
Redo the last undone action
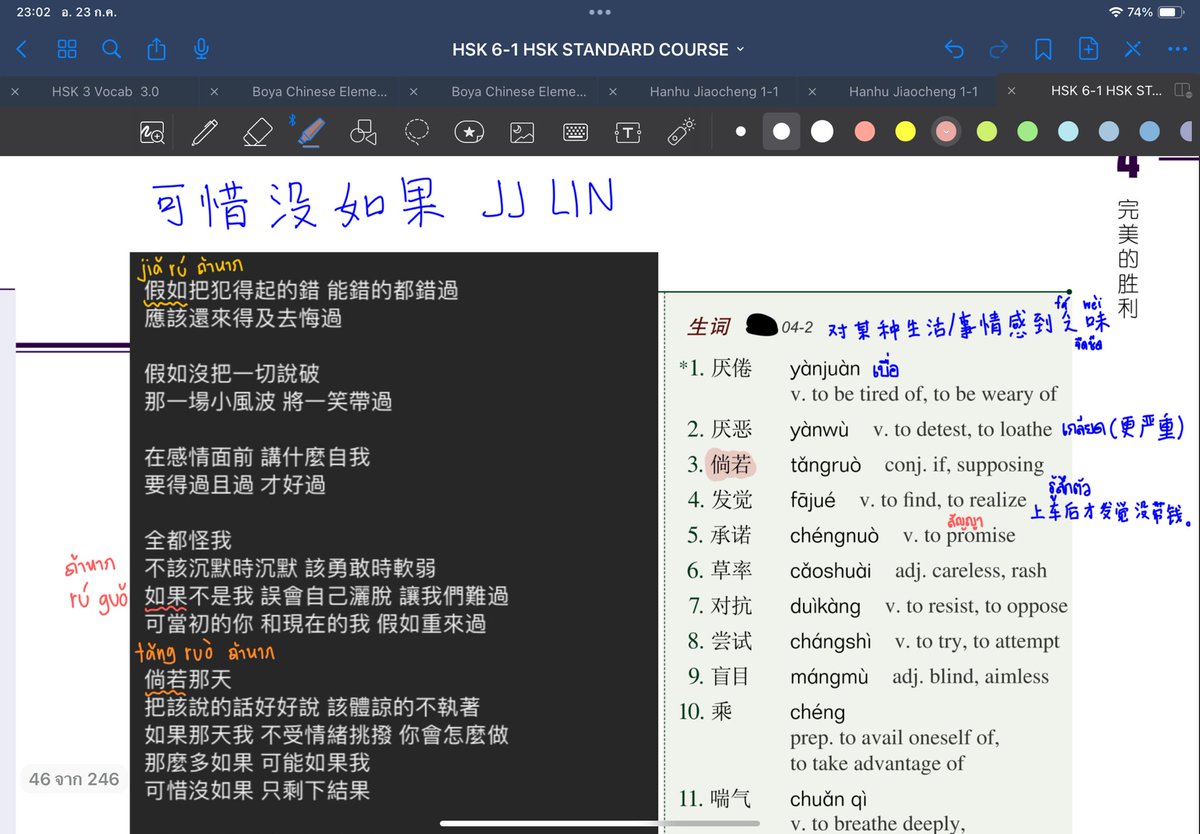pyautogui.click(x=998, y=49)
